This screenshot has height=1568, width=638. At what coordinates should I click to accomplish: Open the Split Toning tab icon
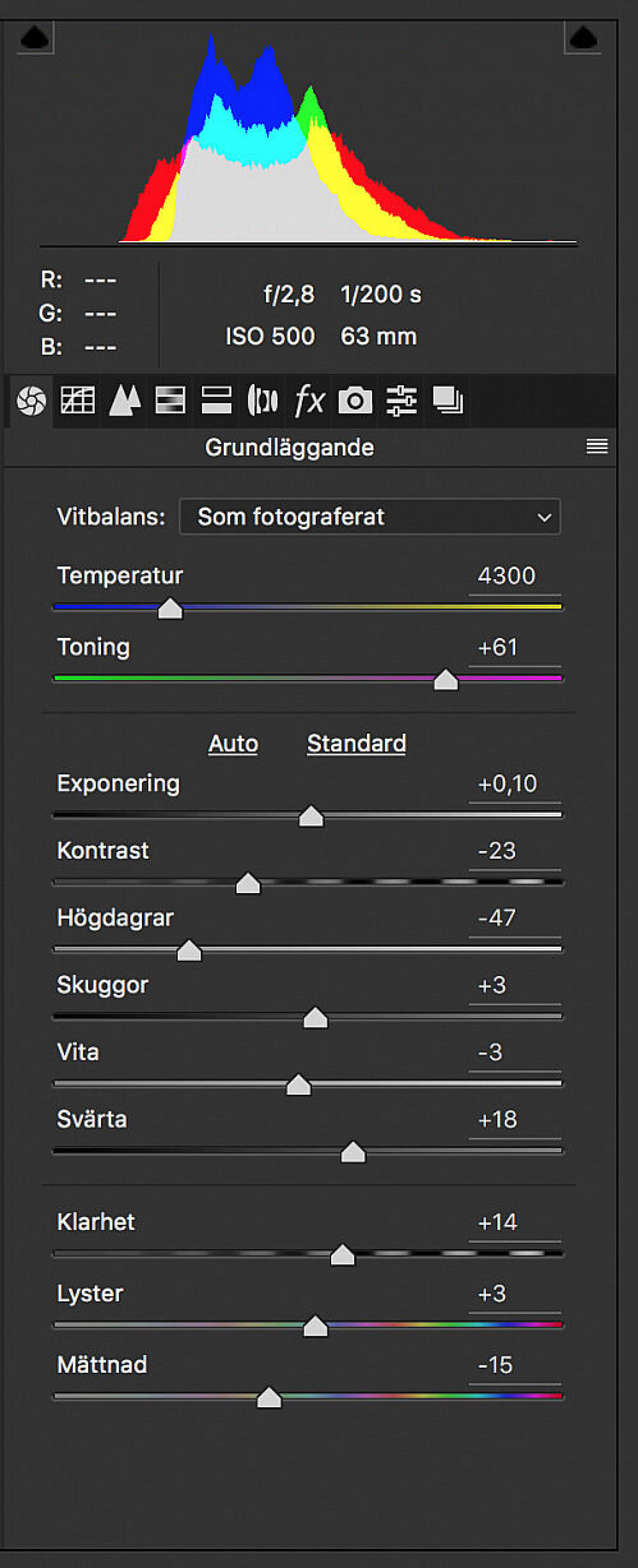pyautogui.click(x=216, y=401)
